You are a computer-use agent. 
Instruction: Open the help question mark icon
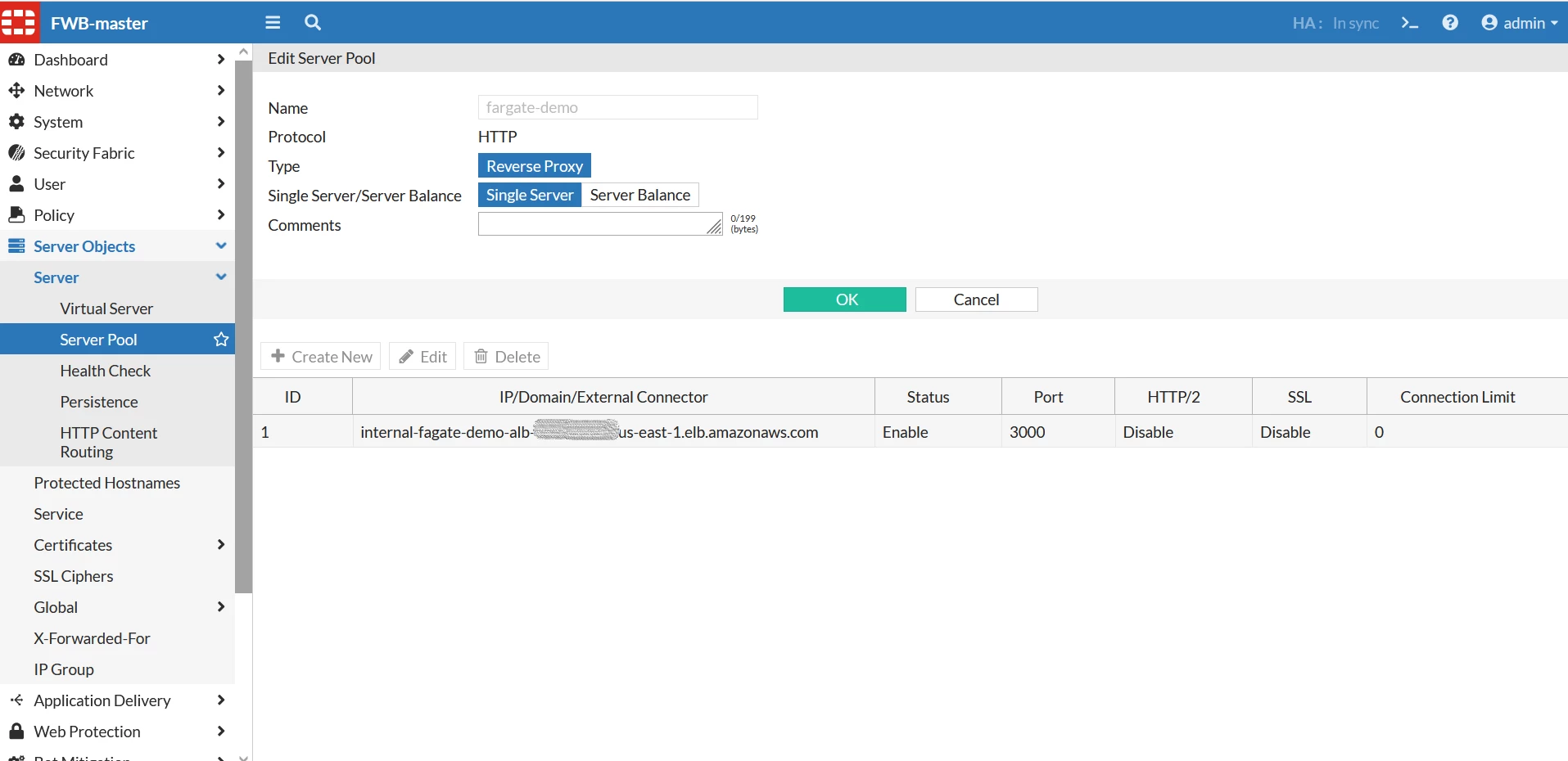pyautogui.click(x=1450, y=23)
